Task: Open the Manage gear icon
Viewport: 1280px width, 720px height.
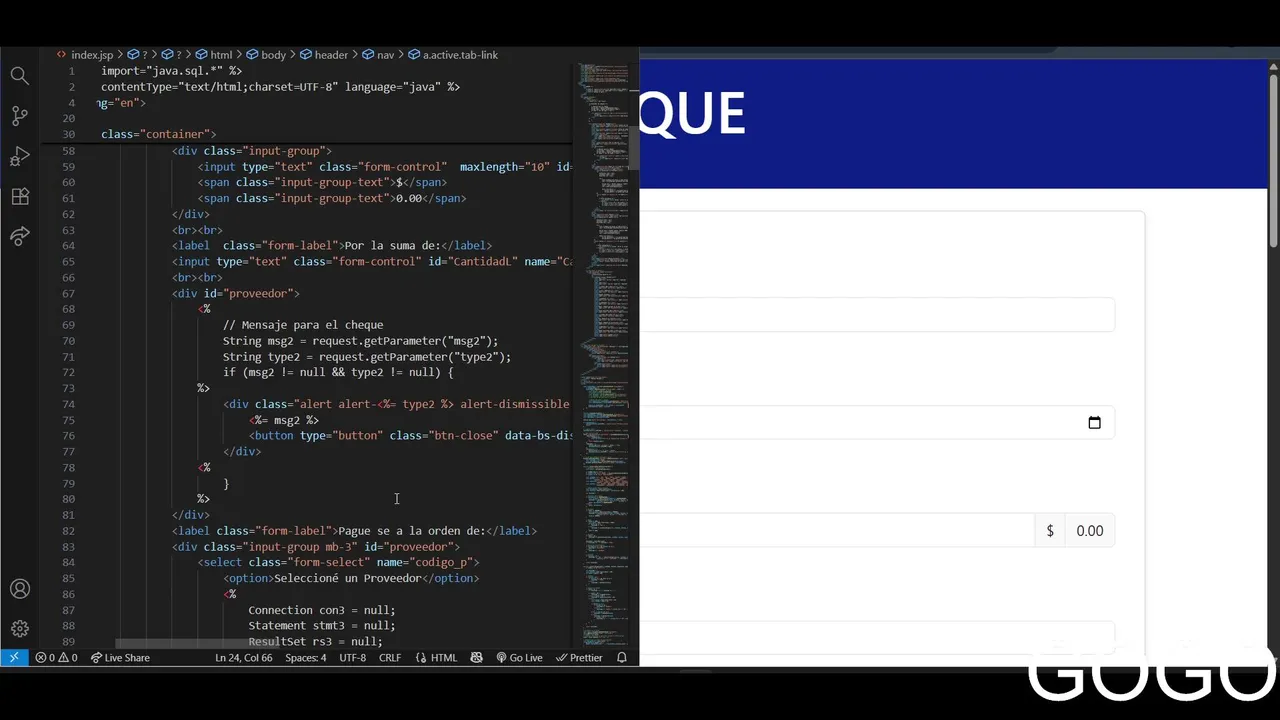Action: pos(20,629)
